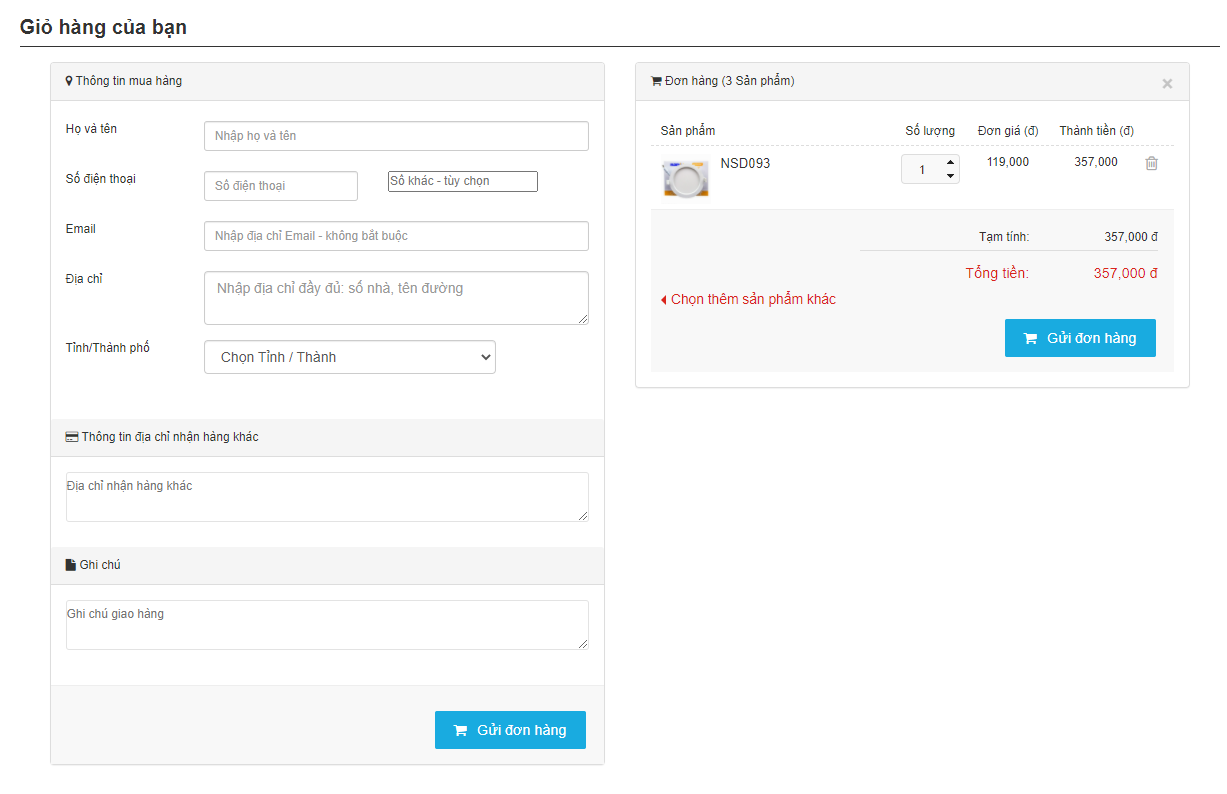Click the NSD093 product name
Image resolution: width=1227 pixels, height=794 pixels.
pyautogui.click(x=745, y=163)
